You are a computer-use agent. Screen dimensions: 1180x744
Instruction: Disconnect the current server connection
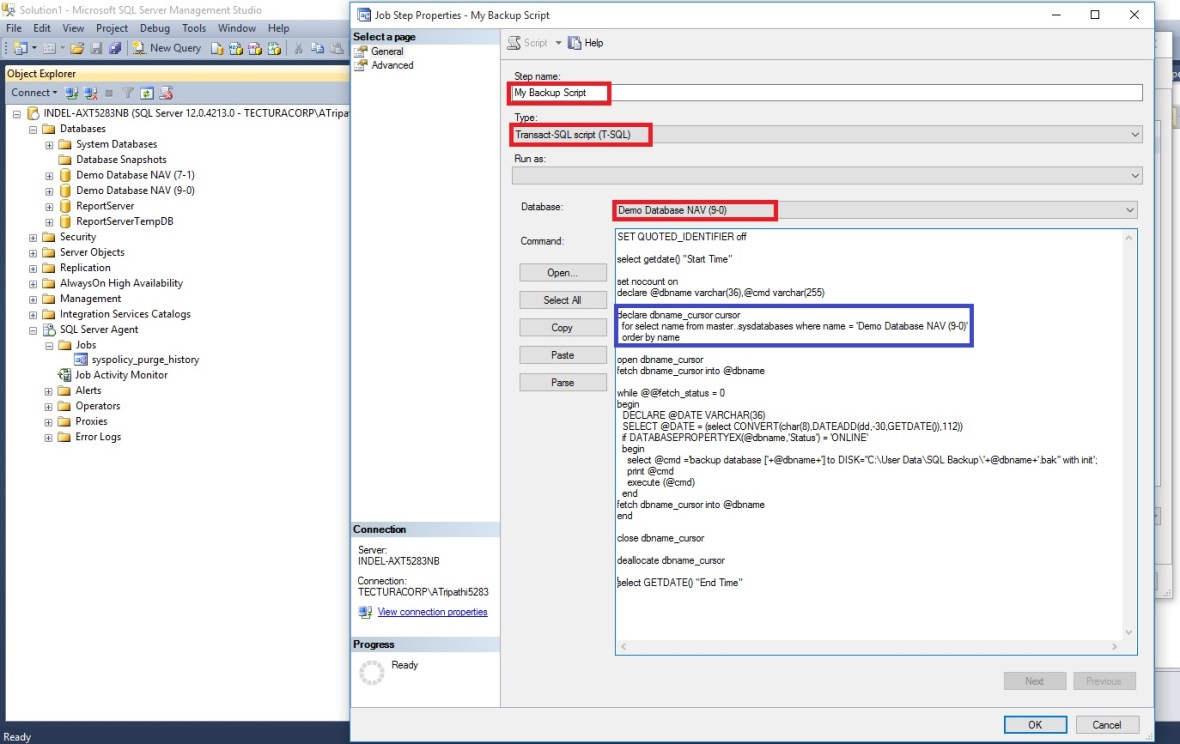(90, 93)
